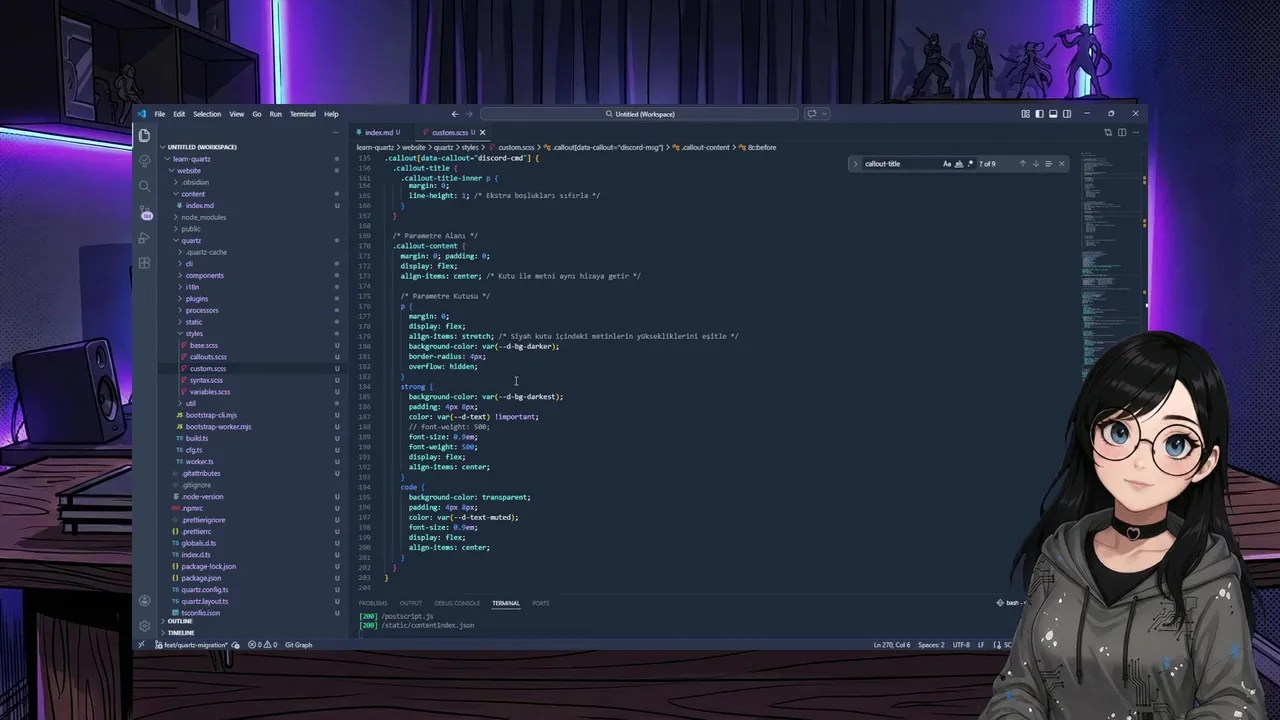Expand the node_modules folder
The height and width of the screenshot is (720, 1280).
[203, 217]
